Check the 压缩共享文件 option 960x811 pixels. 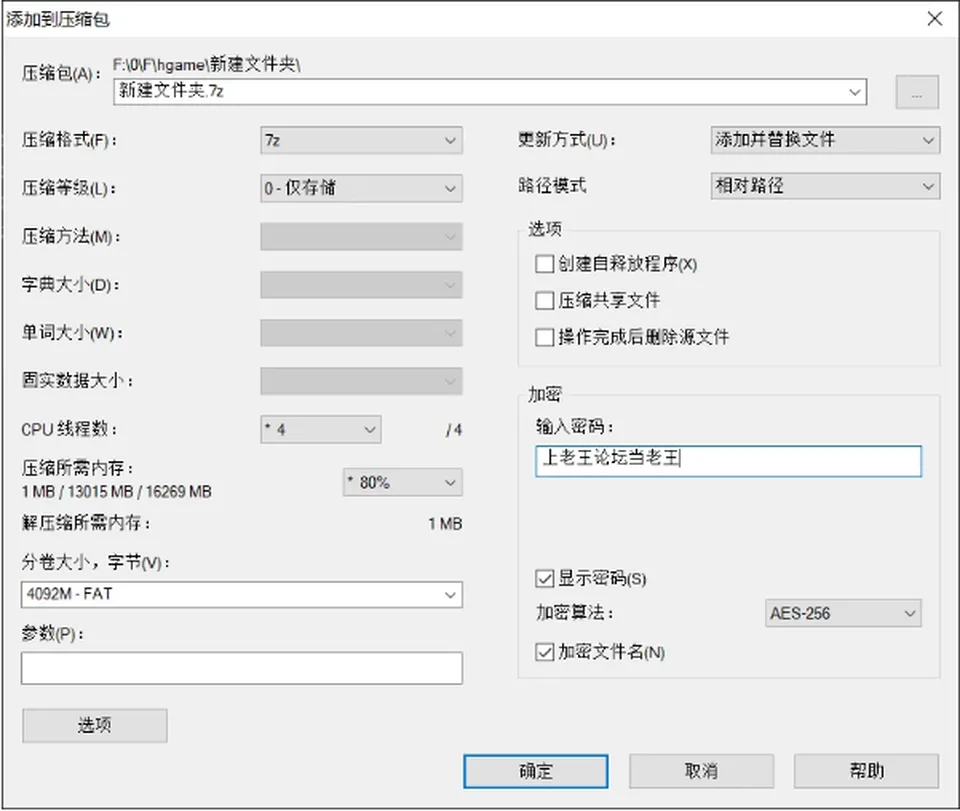544,301
